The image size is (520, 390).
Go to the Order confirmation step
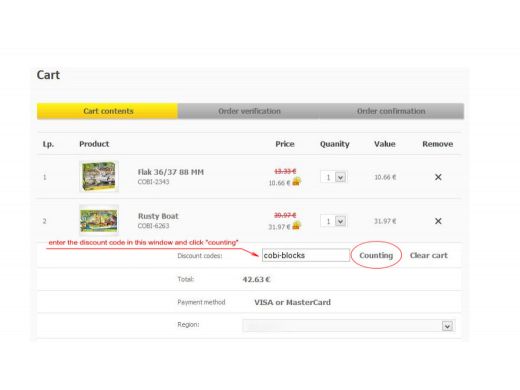[391, 111]
